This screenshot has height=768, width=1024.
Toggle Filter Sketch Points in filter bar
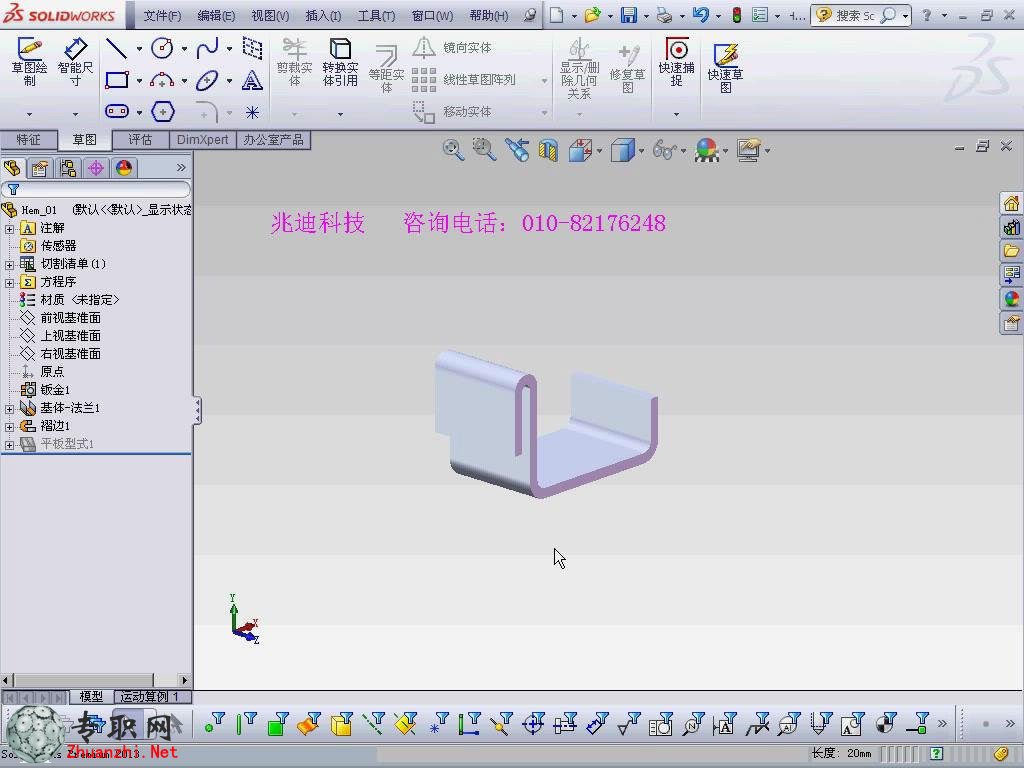click(437, 723)
